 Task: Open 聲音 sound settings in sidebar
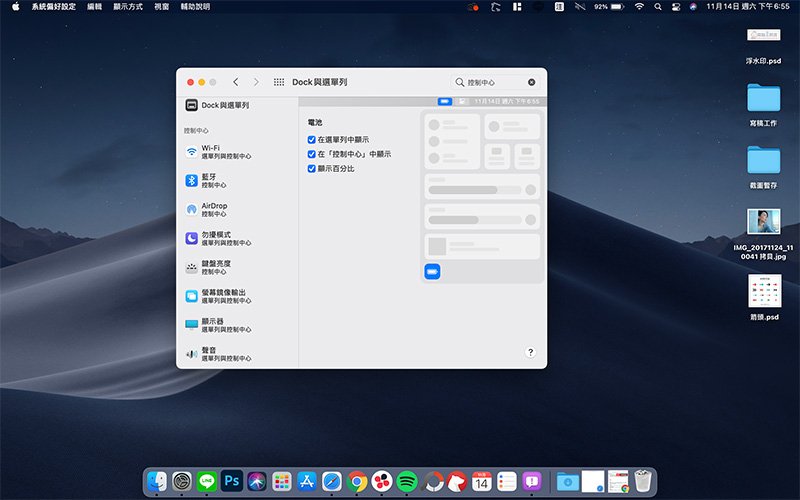pos(220,354)
